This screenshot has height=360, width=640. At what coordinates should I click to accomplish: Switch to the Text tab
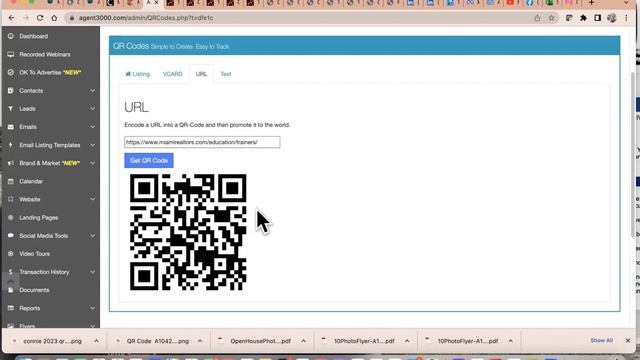pos(226,74)
